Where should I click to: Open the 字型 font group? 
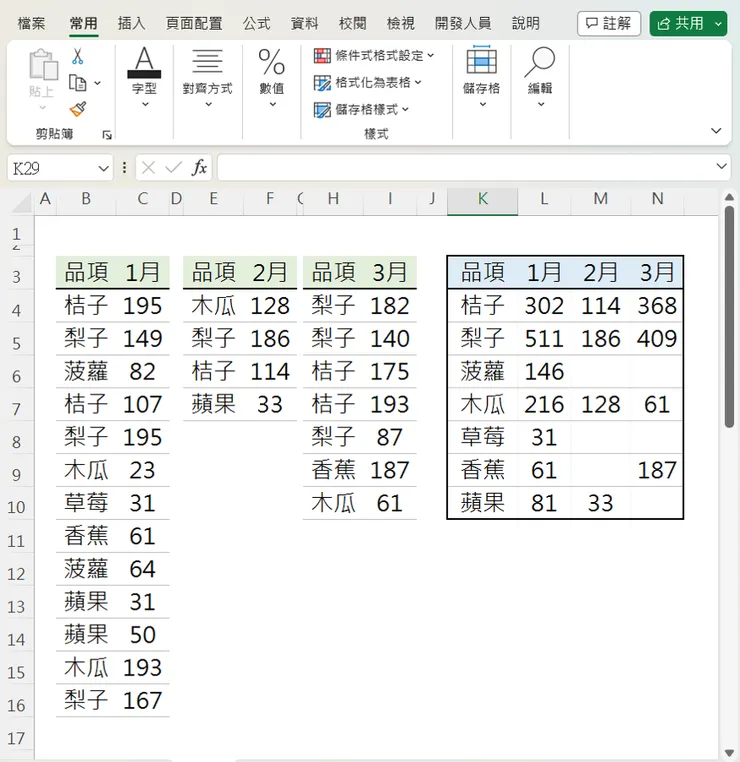[144, 77]
